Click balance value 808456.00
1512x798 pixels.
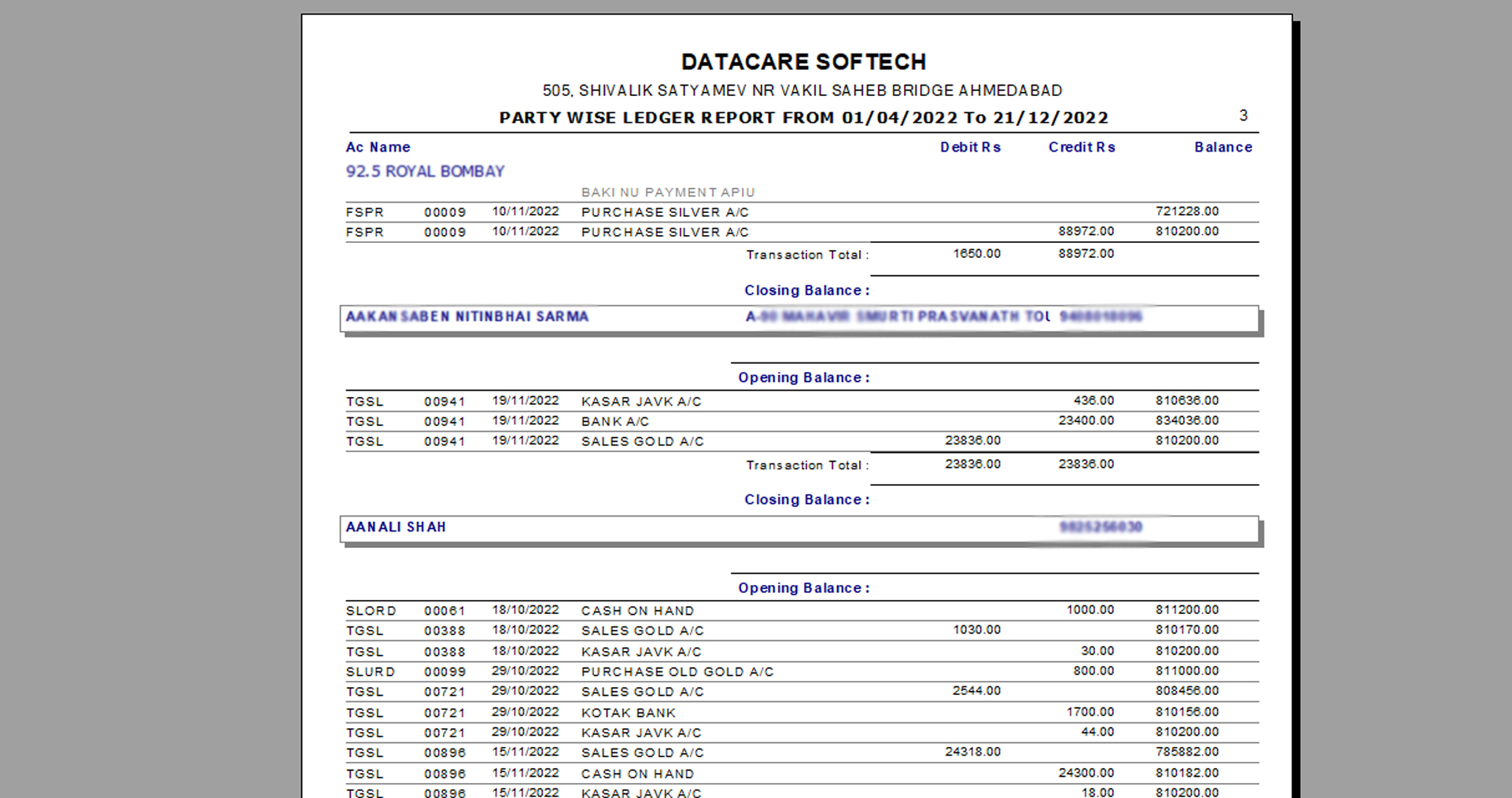[1187, 691]
